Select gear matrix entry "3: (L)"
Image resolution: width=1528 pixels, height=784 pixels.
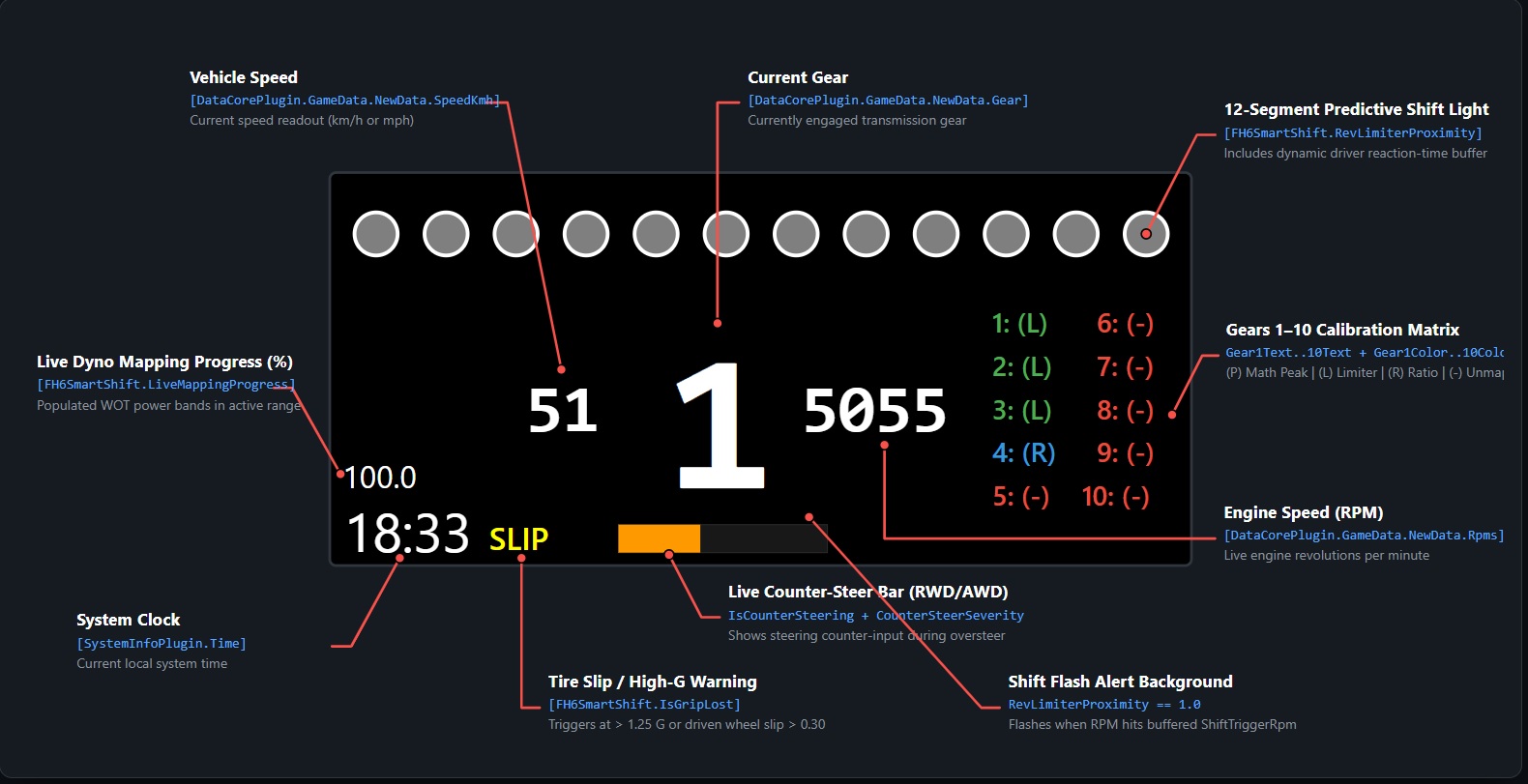pos(1021,411)
